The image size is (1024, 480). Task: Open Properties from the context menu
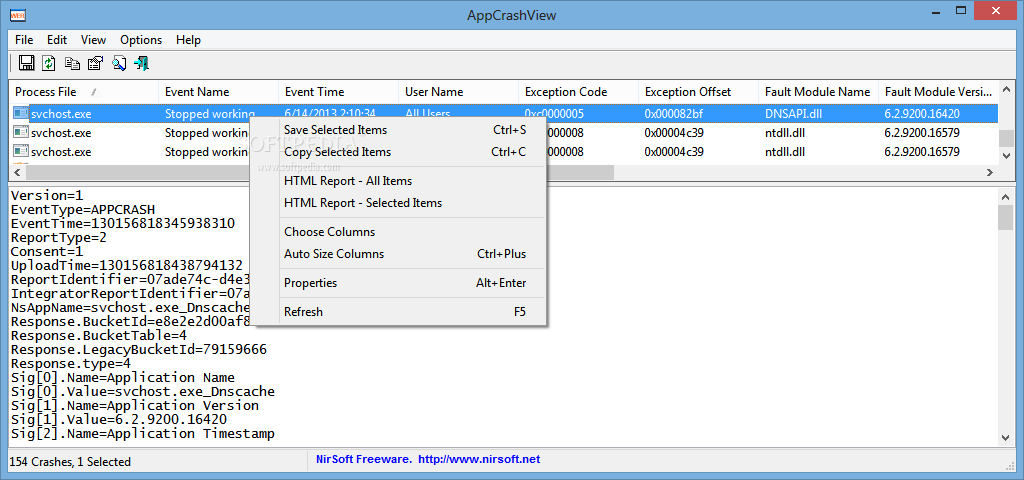[x=398, y=283]
